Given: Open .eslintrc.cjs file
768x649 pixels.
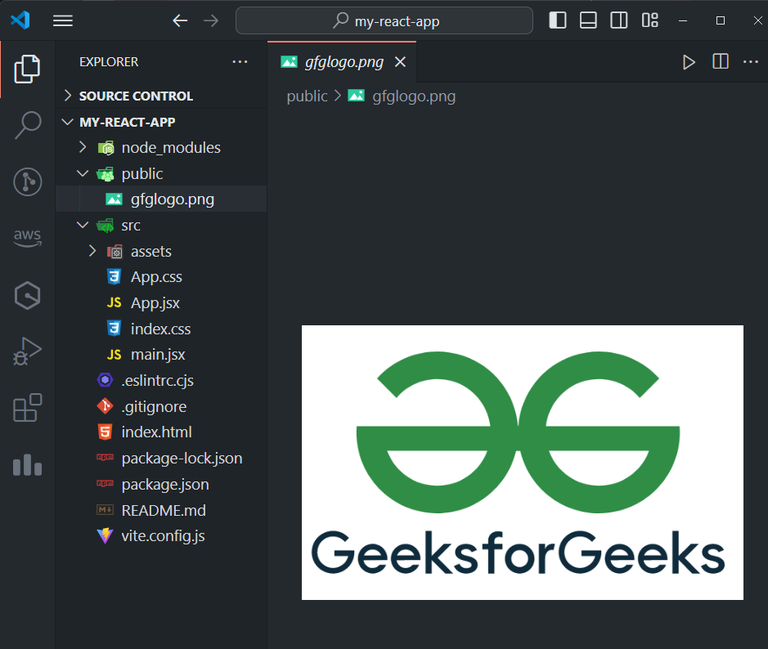Looking at the screenshot, I should tap(161, 380).
